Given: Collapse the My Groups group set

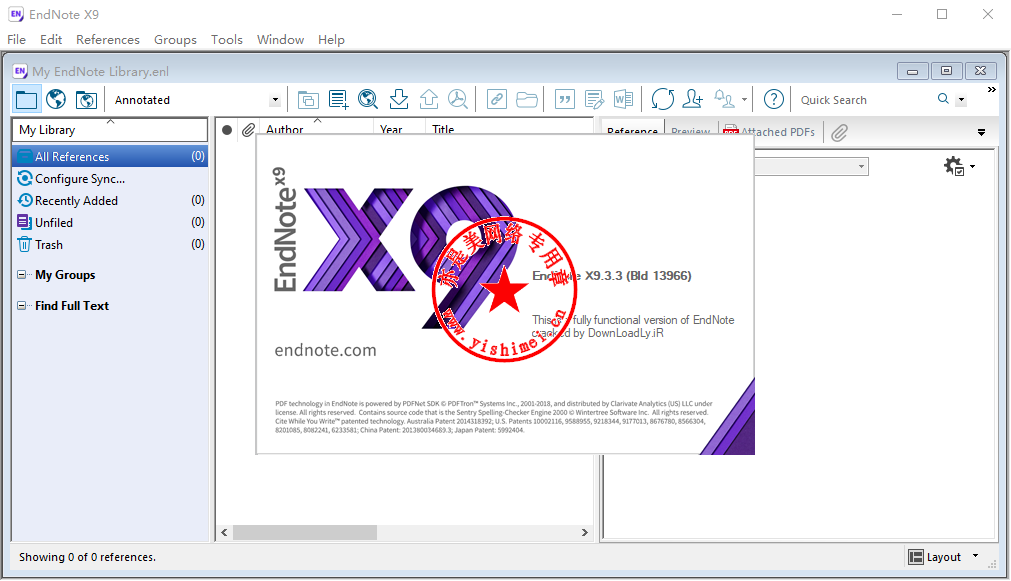Looking at the screenshot, I should (23, 275).
